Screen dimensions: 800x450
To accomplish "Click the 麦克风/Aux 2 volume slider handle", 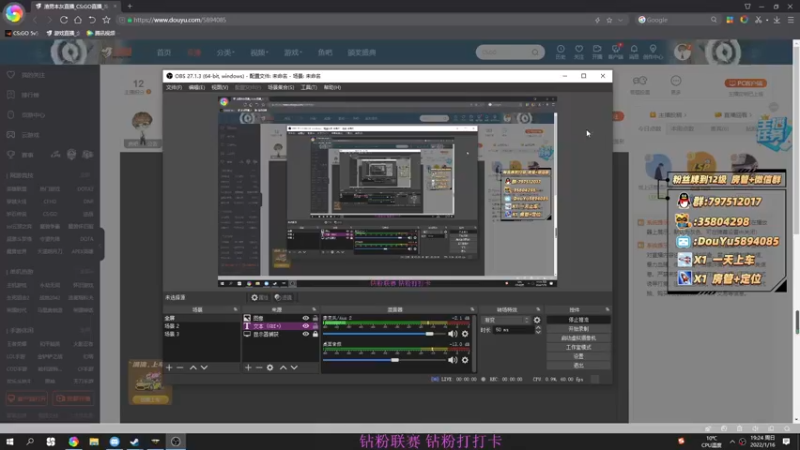I will coord(430,334).
